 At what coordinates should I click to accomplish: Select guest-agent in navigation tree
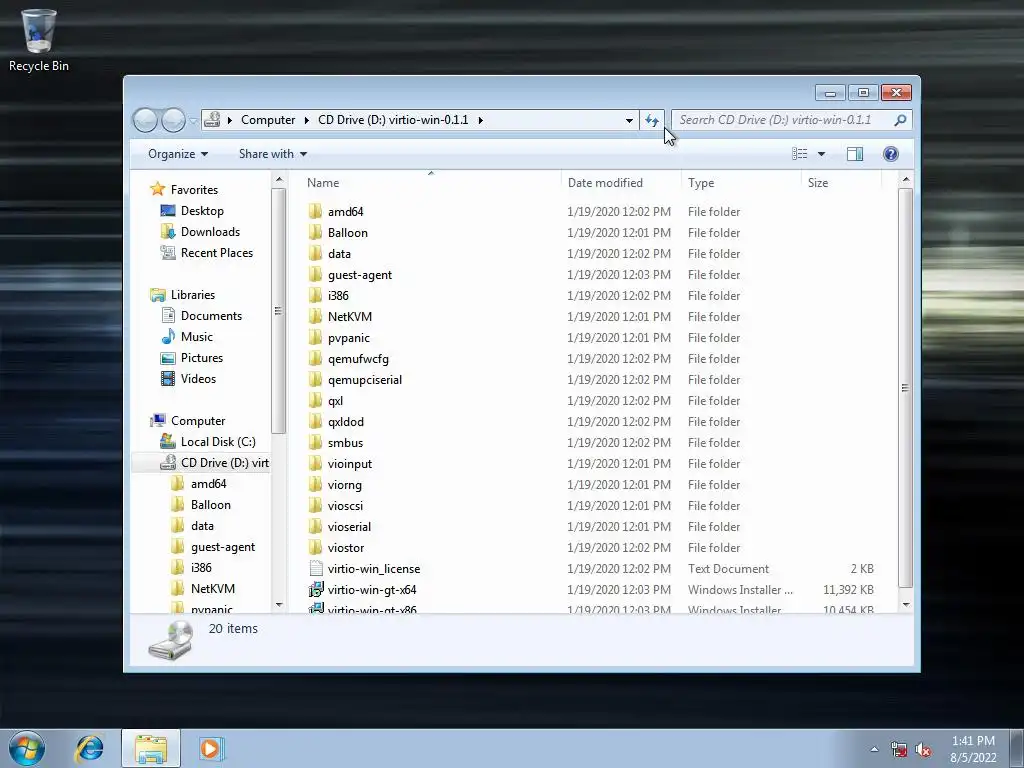[222, 547]
